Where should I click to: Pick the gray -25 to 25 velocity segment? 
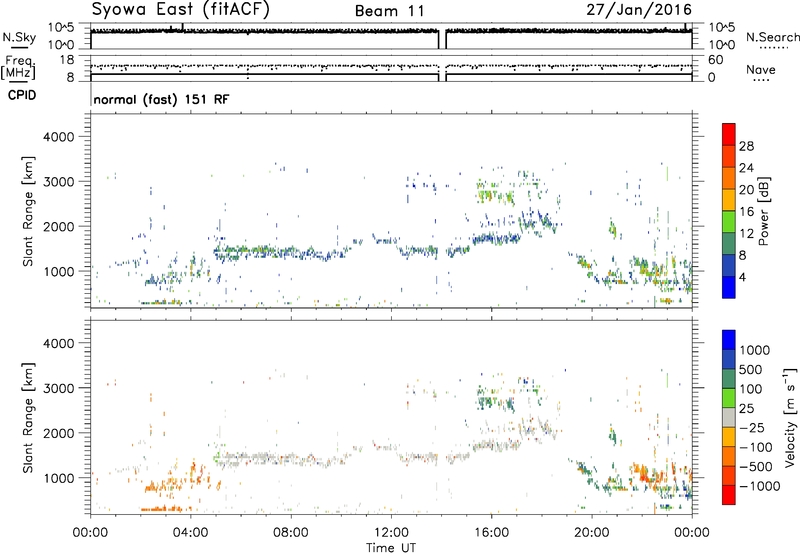(729, 417)
